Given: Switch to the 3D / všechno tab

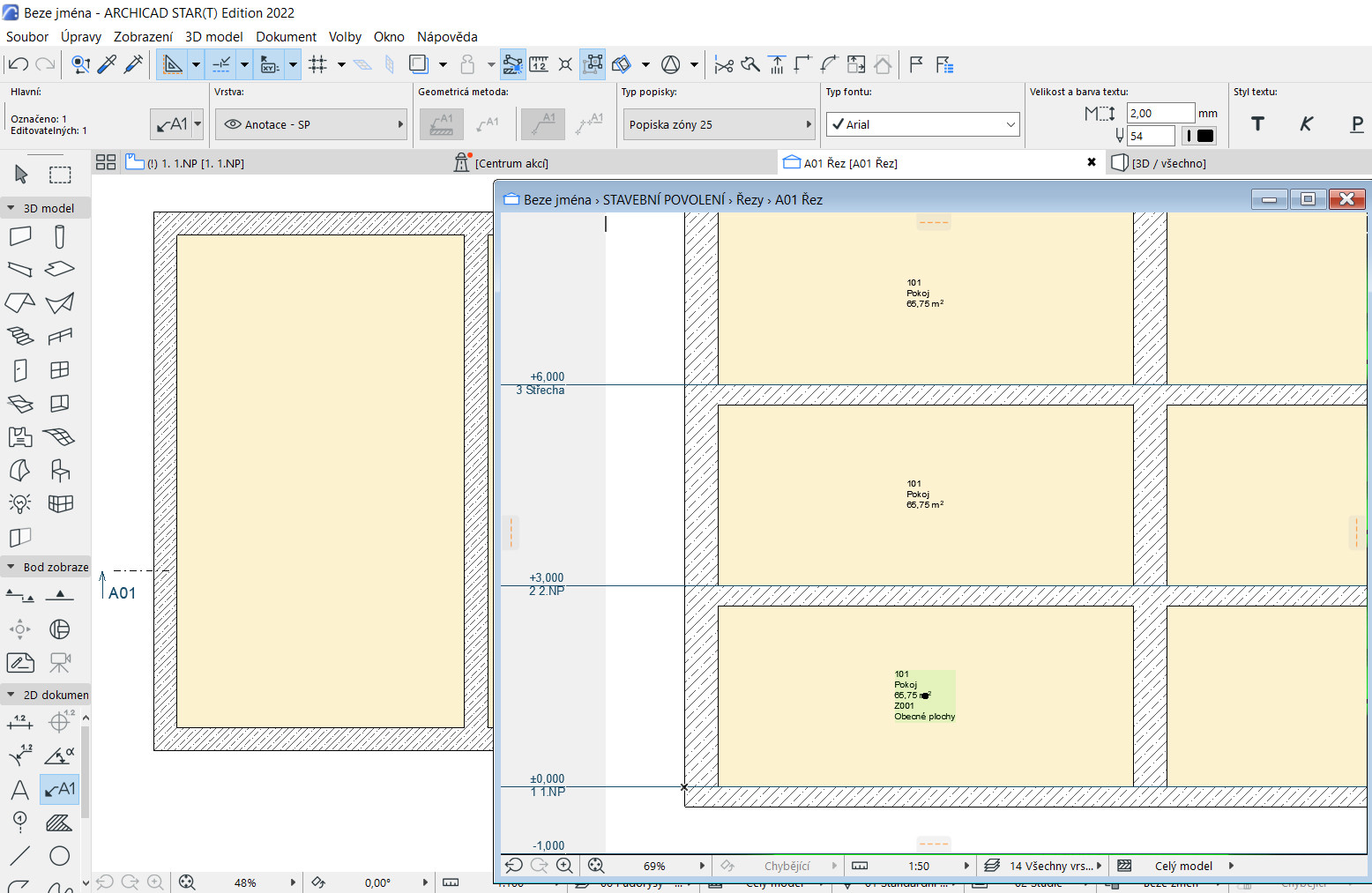Looking at the screenshot, I should 1168,163.
